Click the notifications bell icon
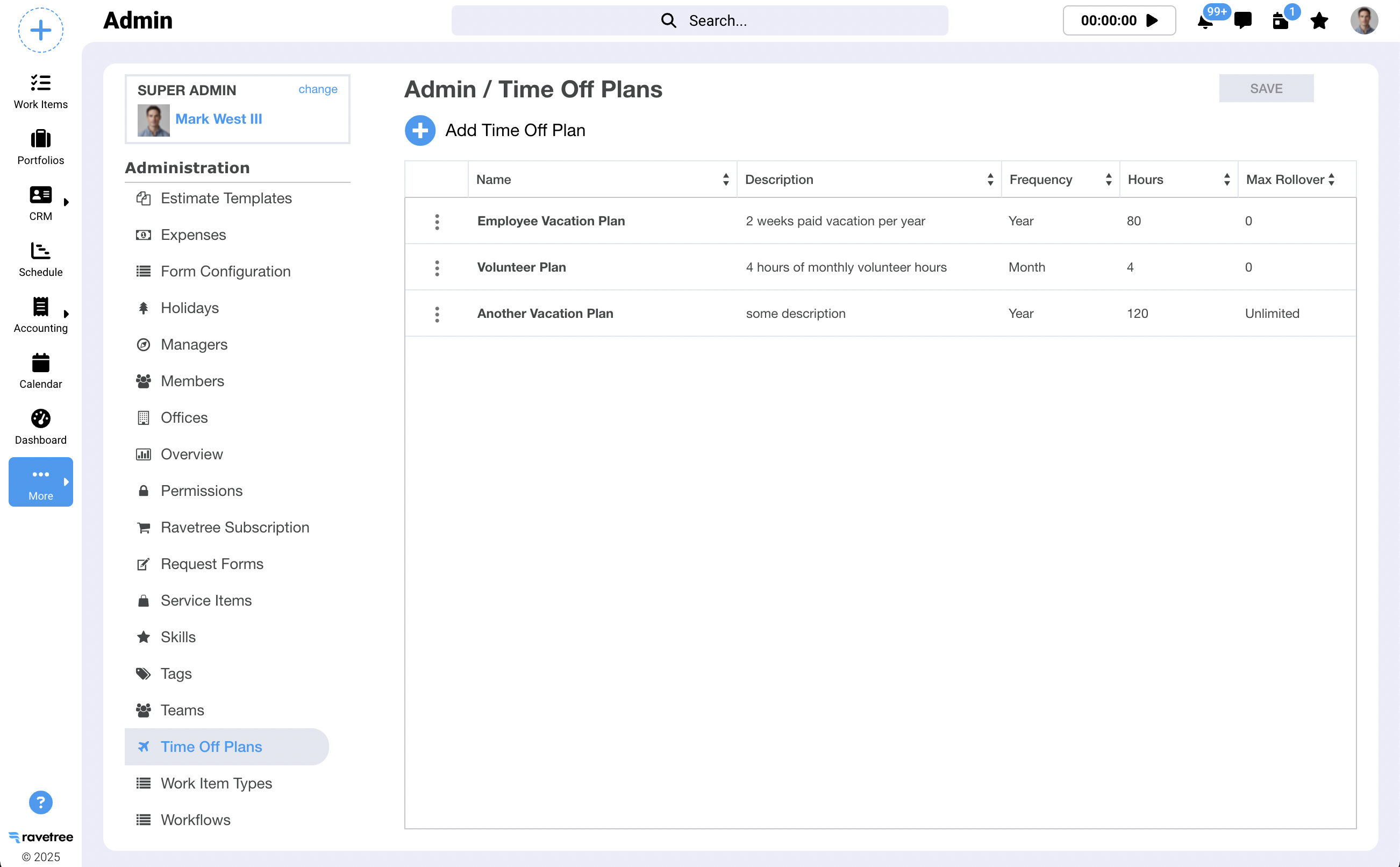The image size is (1400, 867). (1205, 22)
